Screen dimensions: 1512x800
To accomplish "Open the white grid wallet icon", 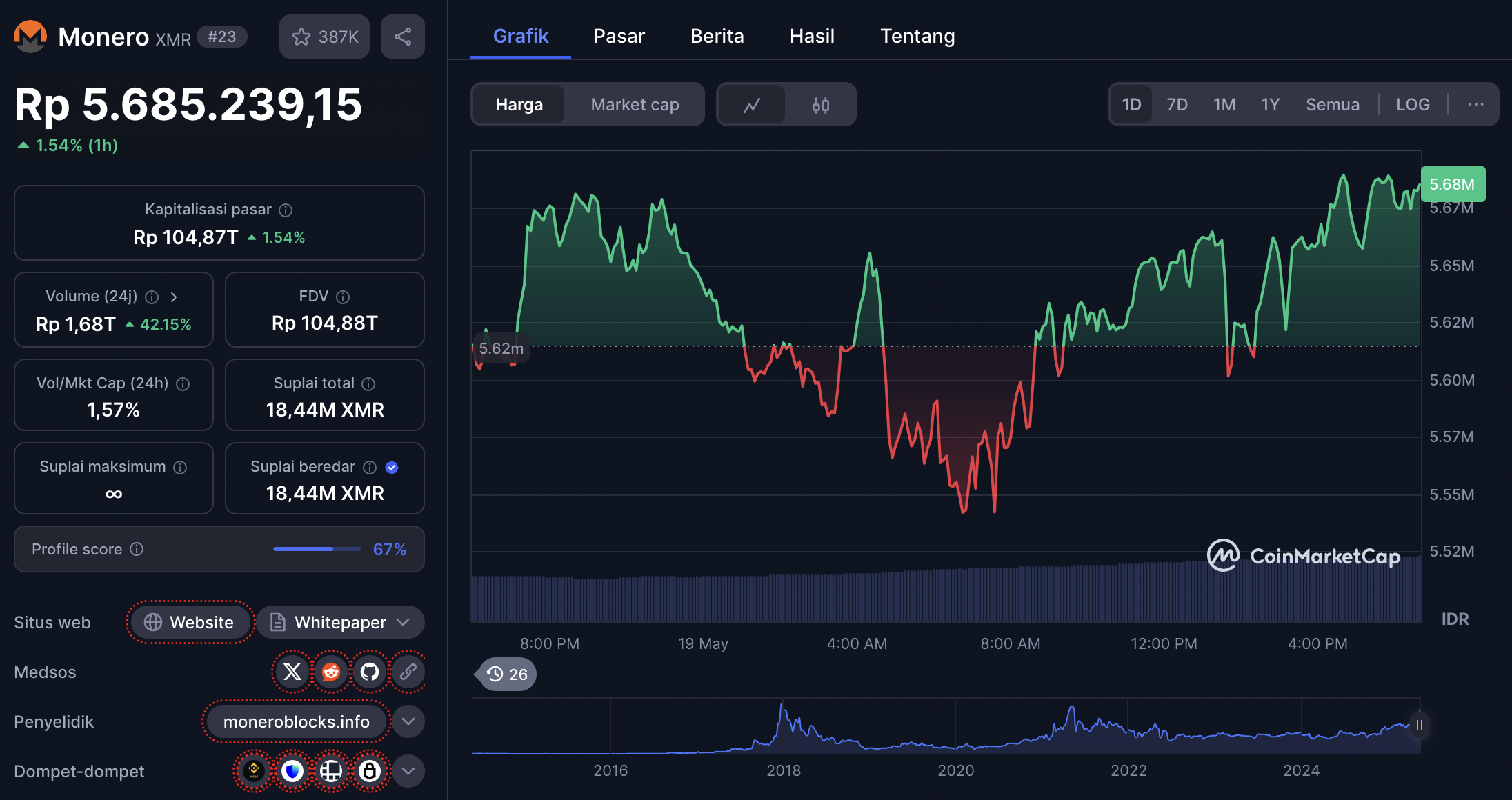I will 331,771.
